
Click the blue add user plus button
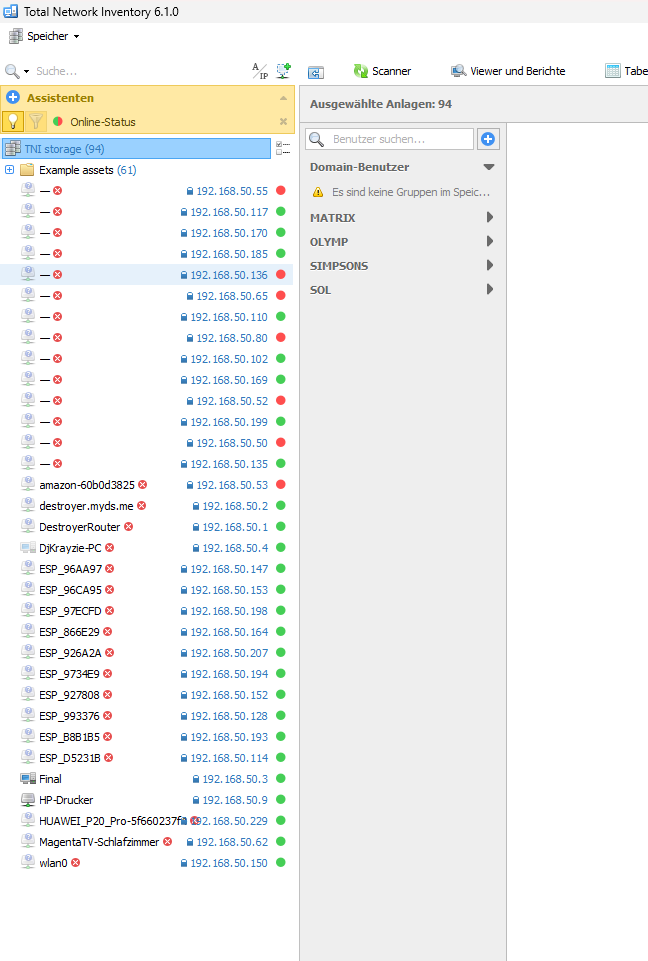(x=488, y=139)
